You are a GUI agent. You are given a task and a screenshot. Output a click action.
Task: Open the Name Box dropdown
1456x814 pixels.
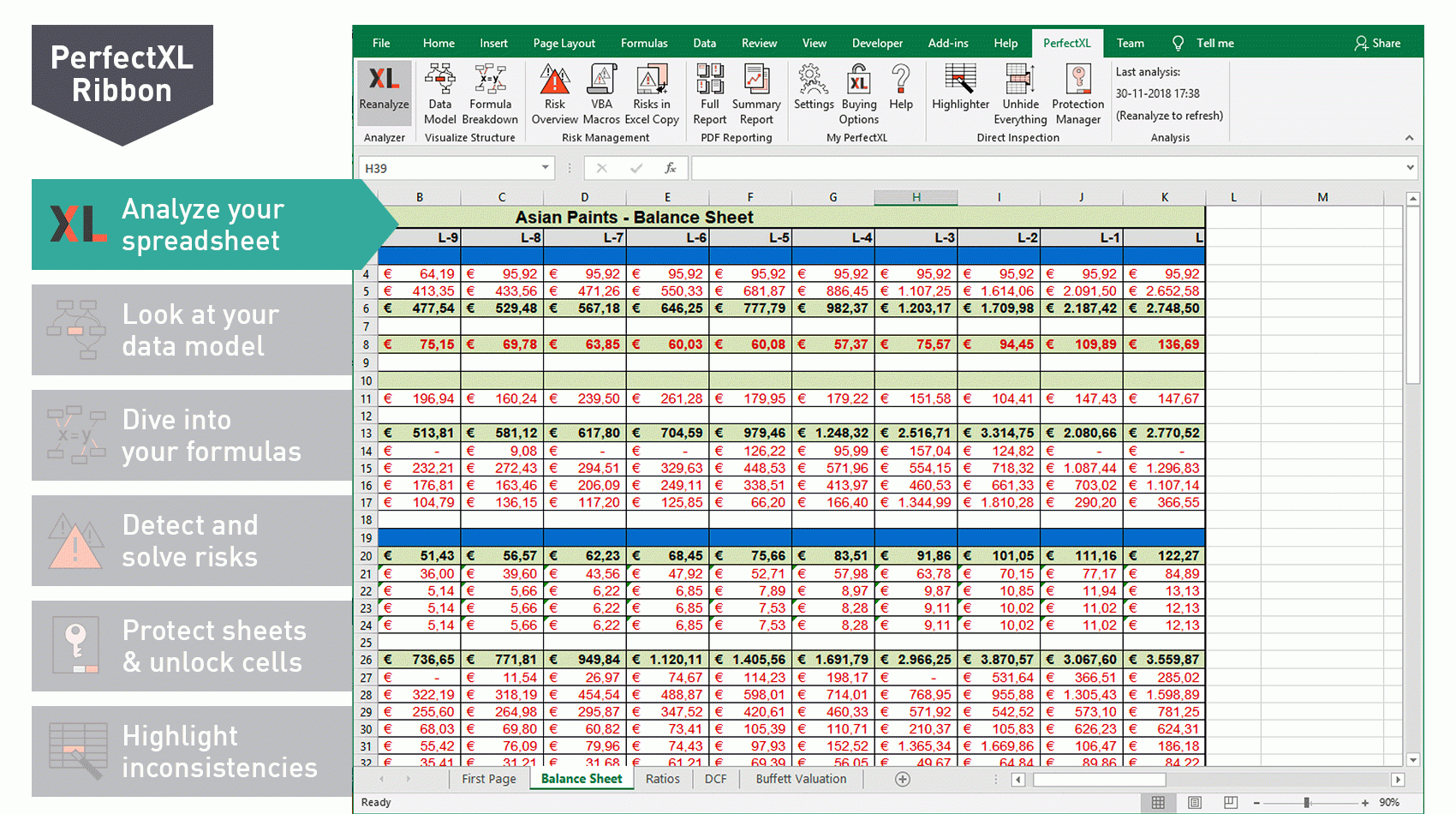click(545, 168)
